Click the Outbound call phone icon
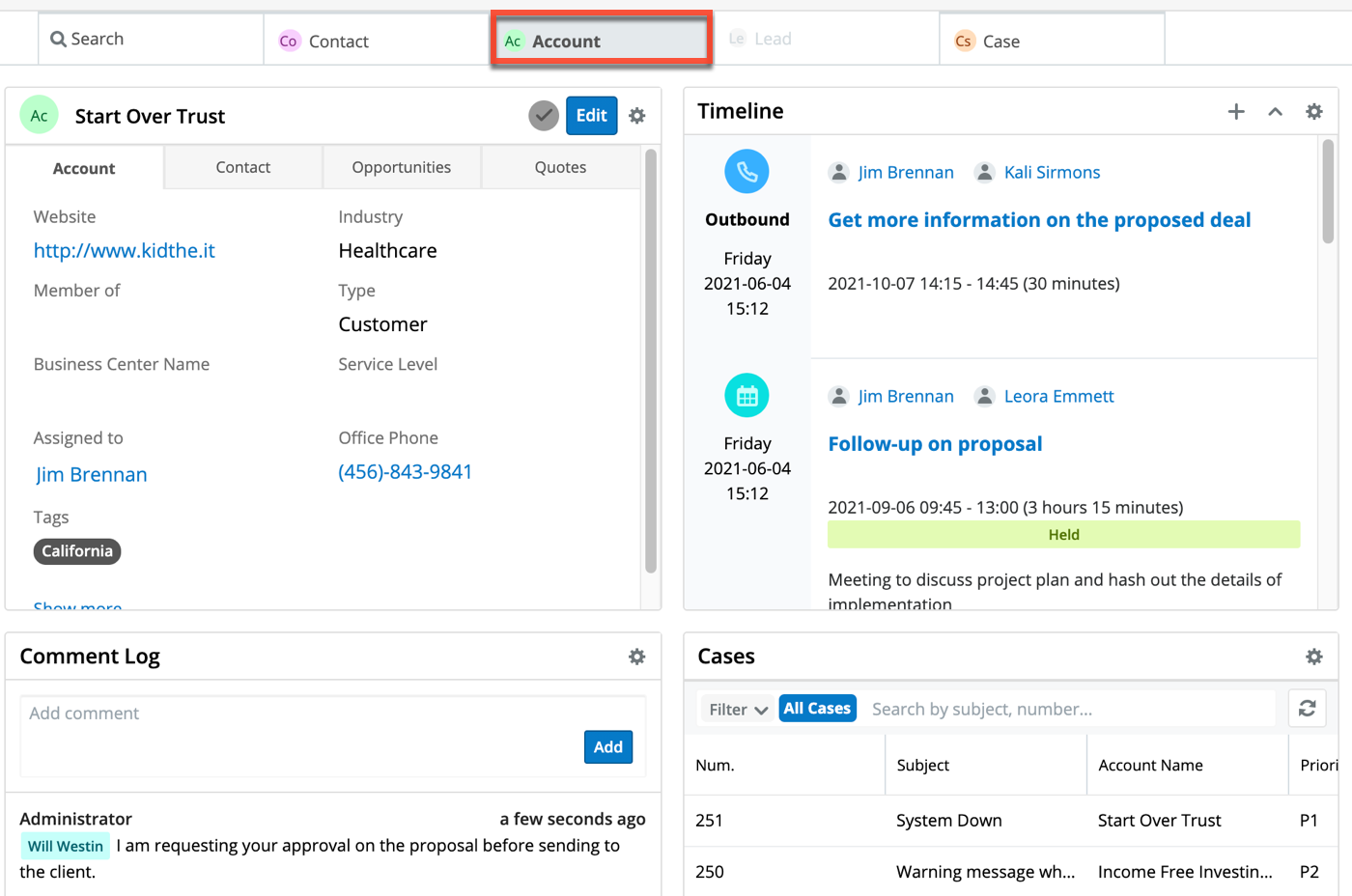1352x896 pixels. tap(746, 172)
